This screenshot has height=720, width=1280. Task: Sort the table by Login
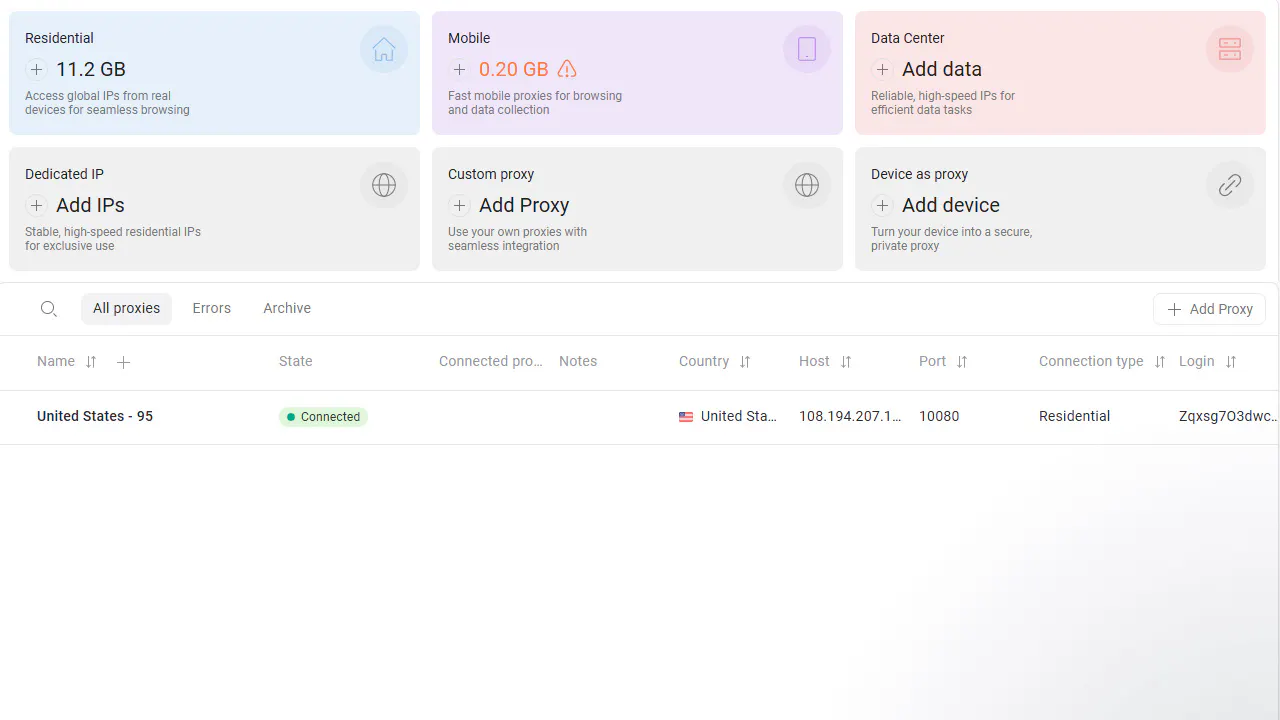pos(1231,362)
